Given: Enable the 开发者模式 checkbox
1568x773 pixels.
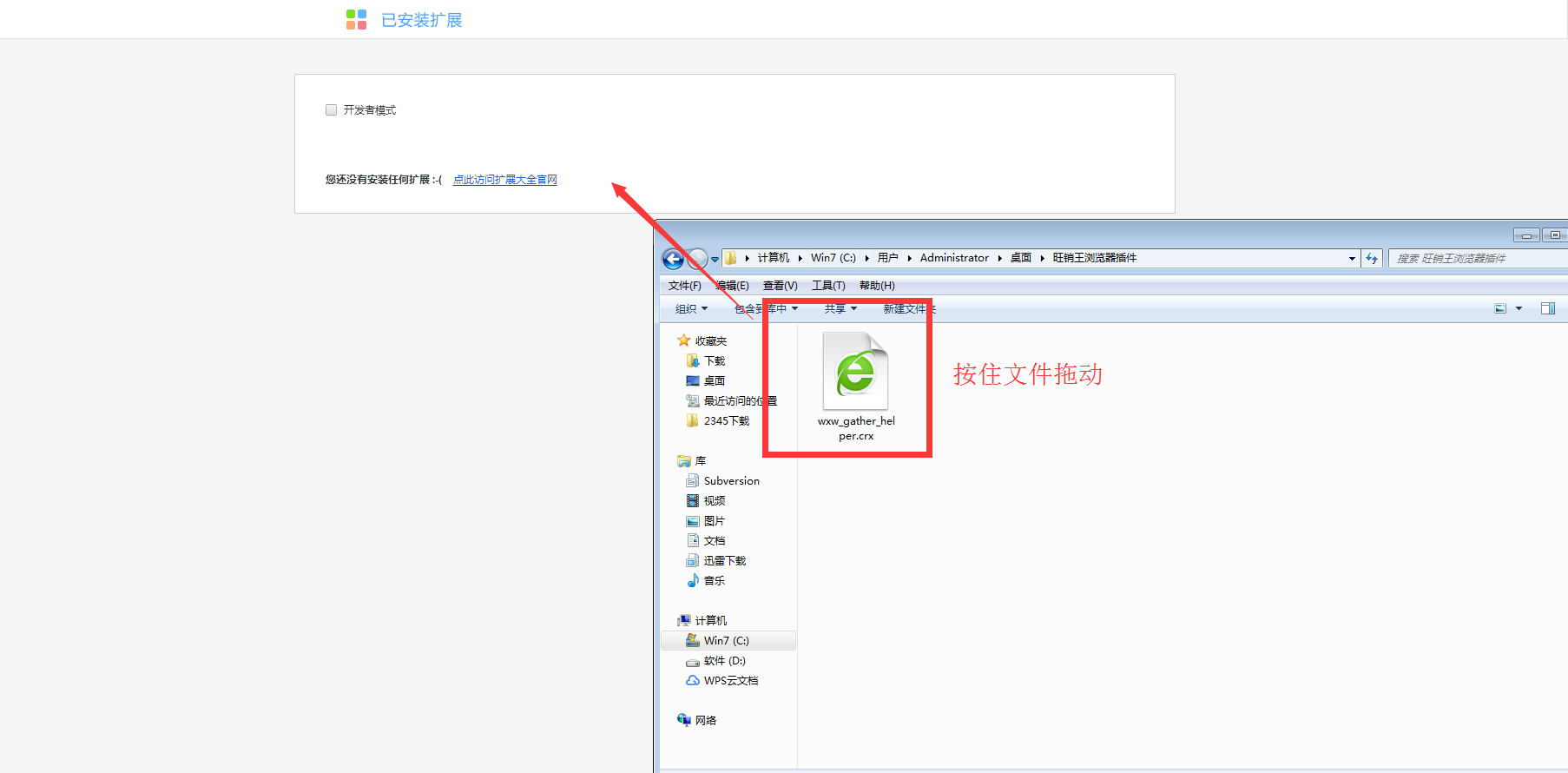Looking at the screenshot, I should pyautogui.click(x=331, y=109).
